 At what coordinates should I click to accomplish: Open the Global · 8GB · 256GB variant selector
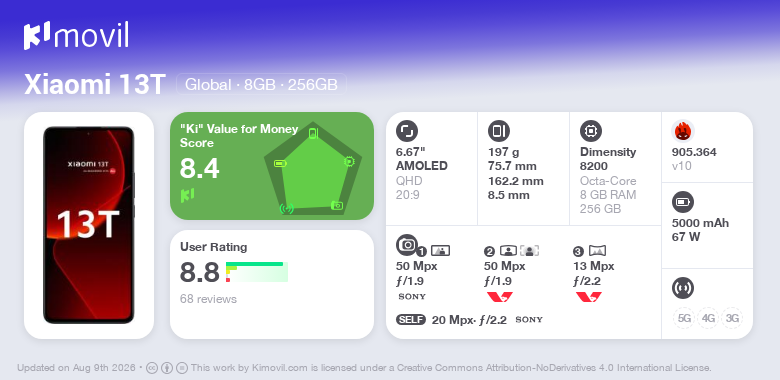click(261, 85)
